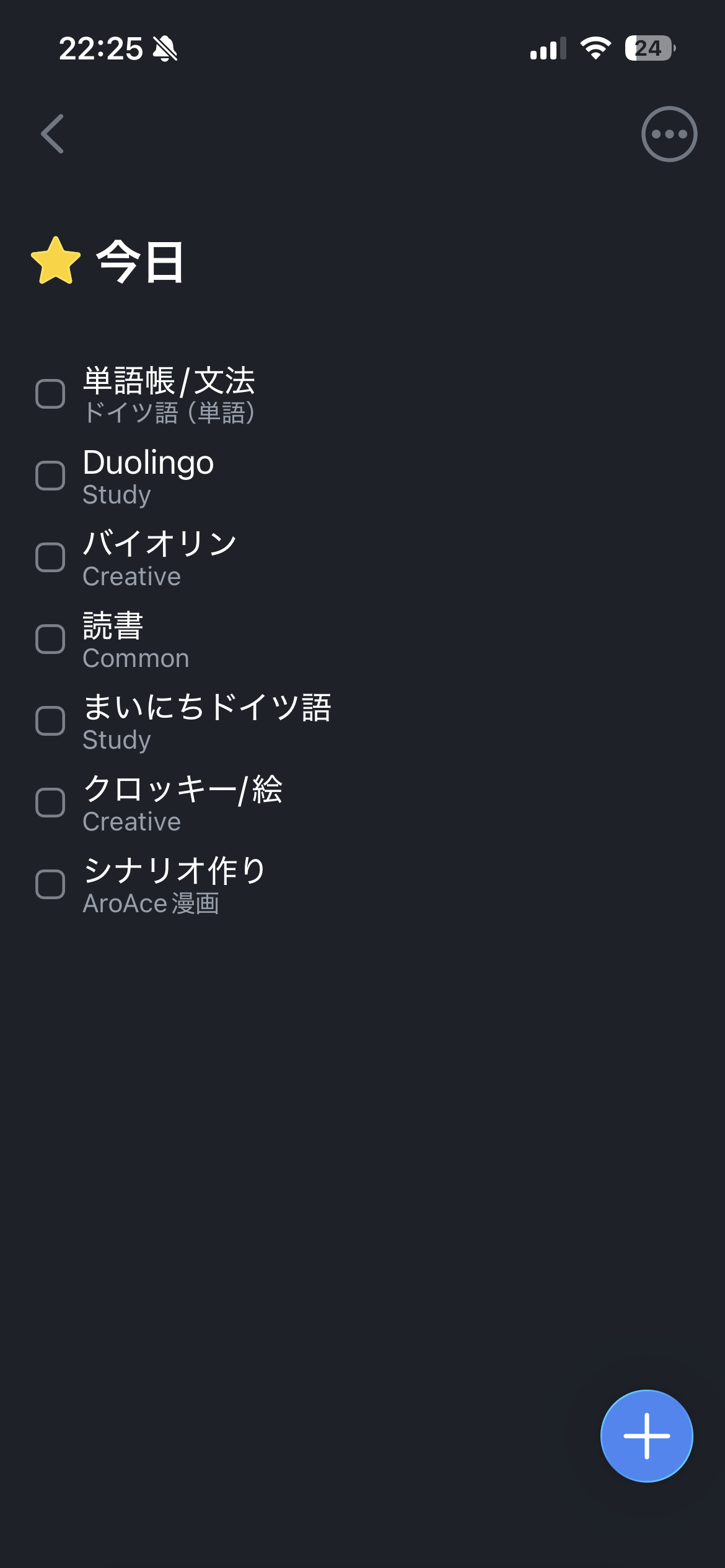725x1568 pixels.
Task: Tap the yellow star icon
Action: coord(56,261)
